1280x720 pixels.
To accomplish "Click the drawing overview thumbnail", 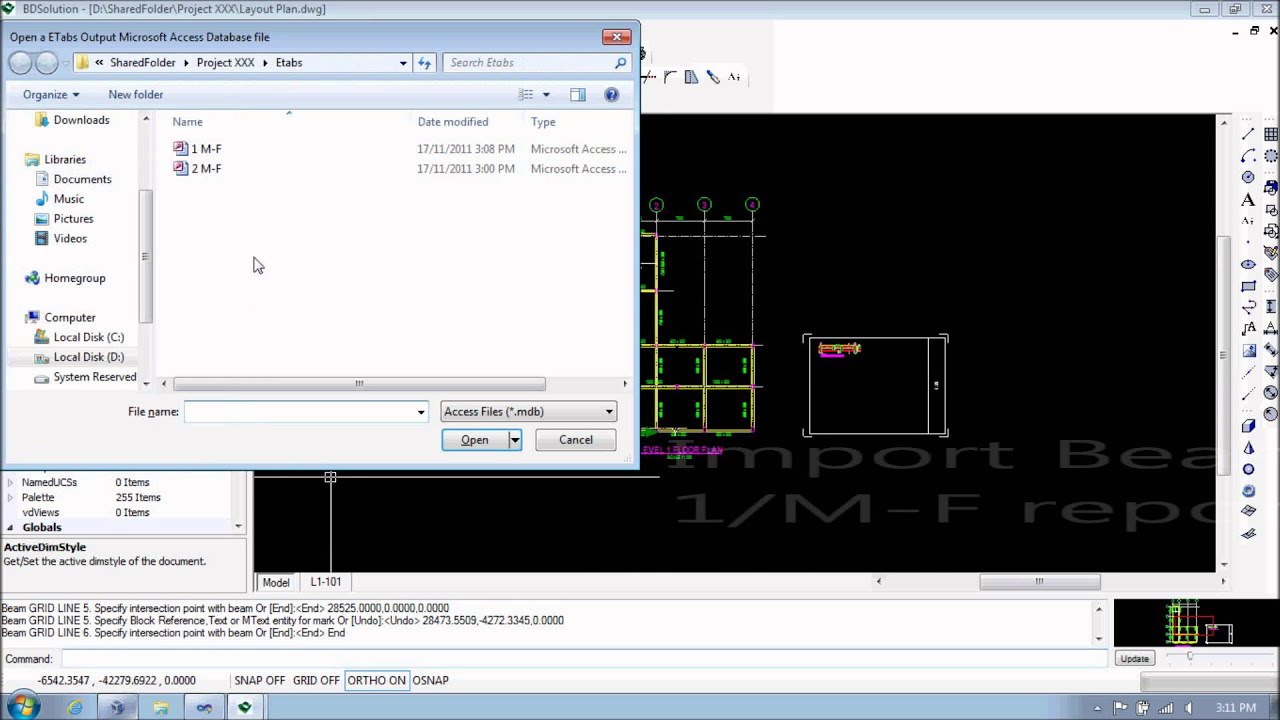I will [1196, 623].
